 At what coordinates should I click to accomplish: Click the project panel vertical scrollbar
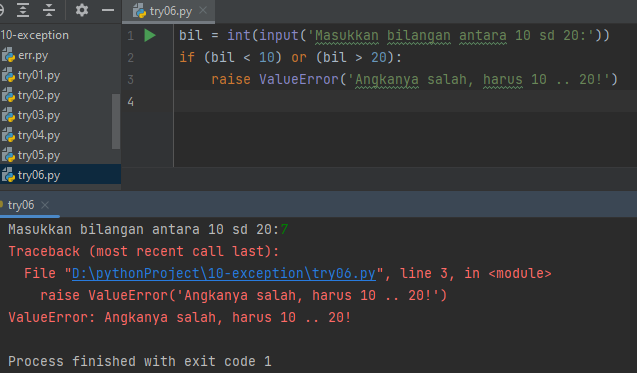[116, 121]
